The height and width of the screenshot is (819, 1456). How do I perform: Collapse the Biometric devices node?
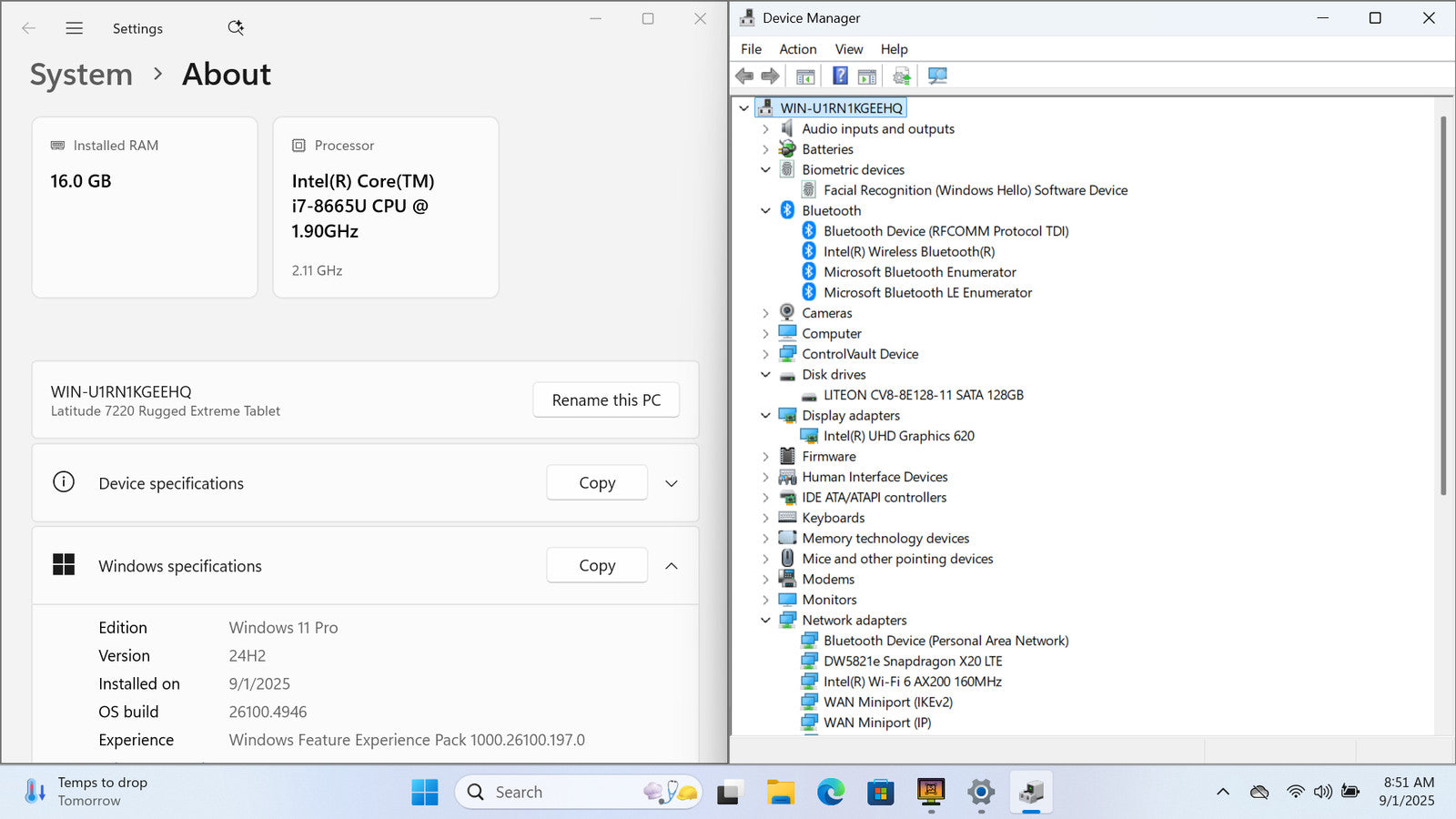[765, 170]
